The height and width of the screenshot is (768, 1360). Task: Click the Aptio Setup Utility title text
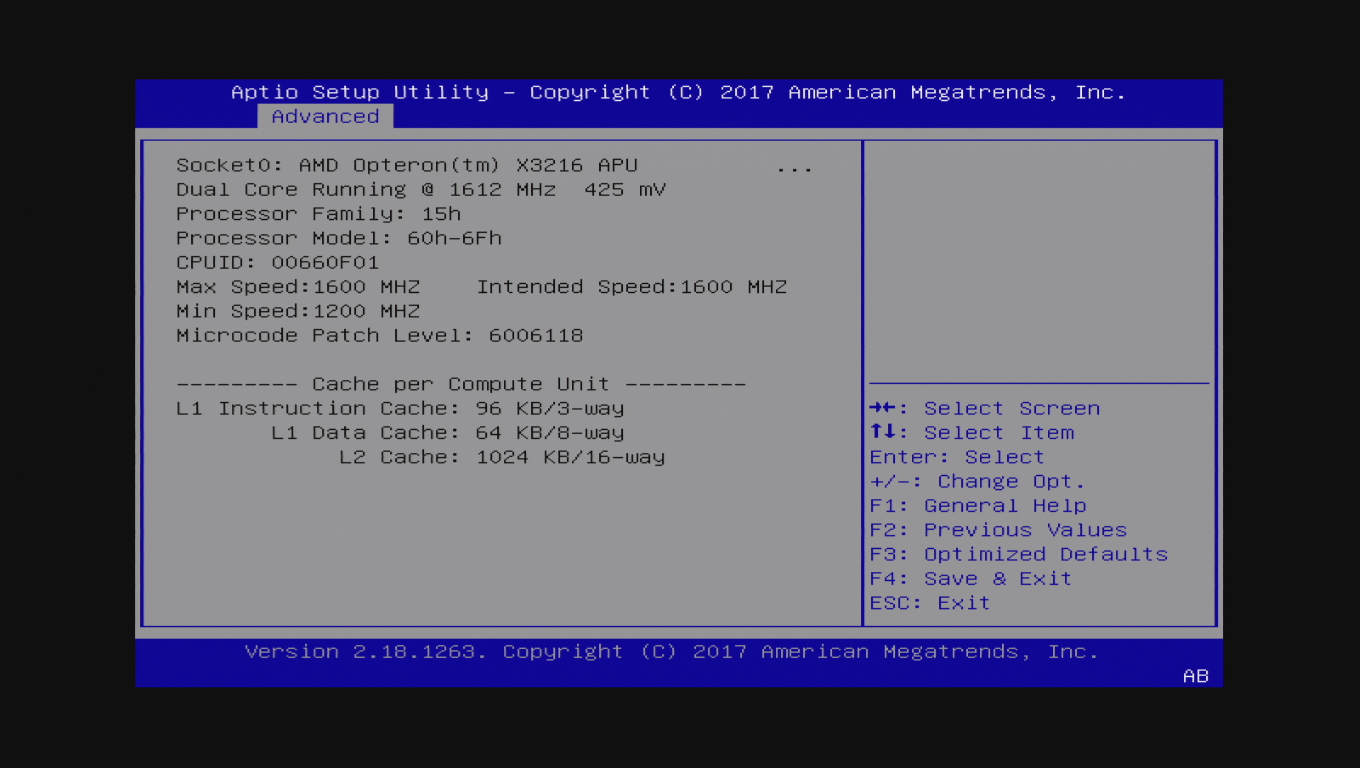point(679,92)
